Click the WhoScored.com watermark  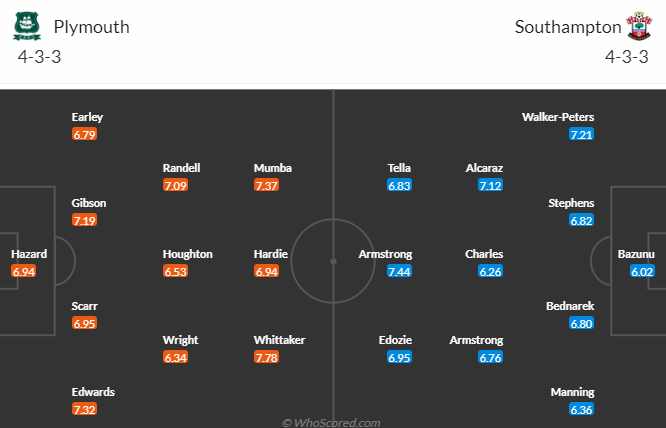[x=332, y=423]
